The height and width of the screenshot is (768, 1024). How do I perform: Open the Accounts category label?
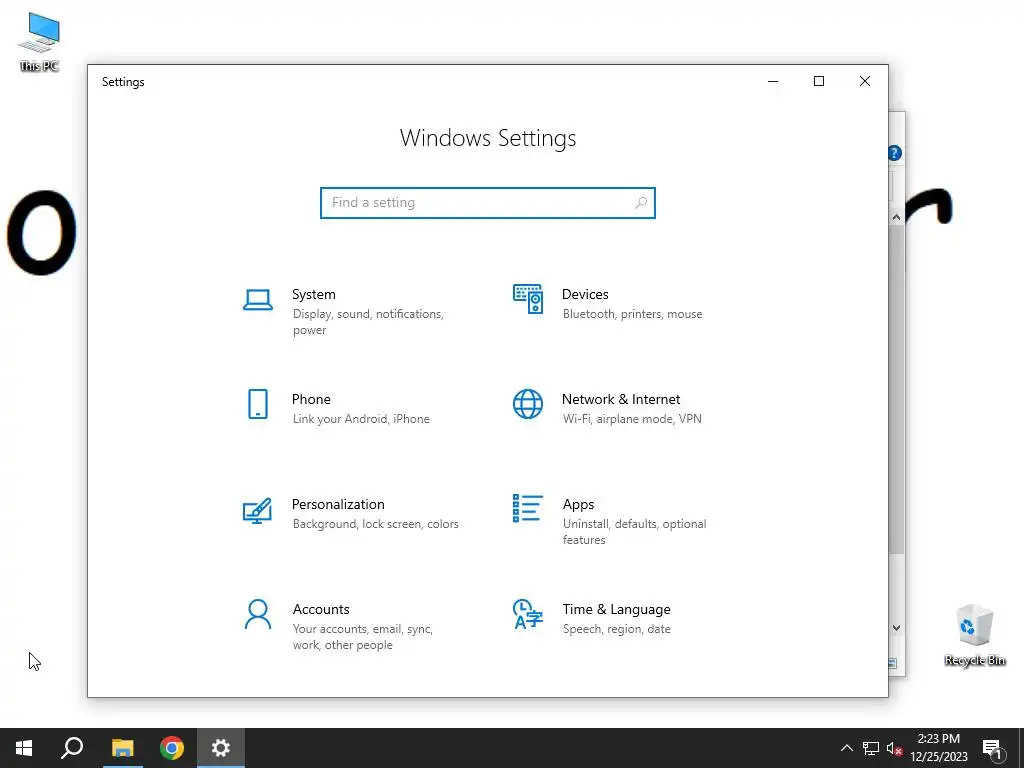tap(321, 609)
